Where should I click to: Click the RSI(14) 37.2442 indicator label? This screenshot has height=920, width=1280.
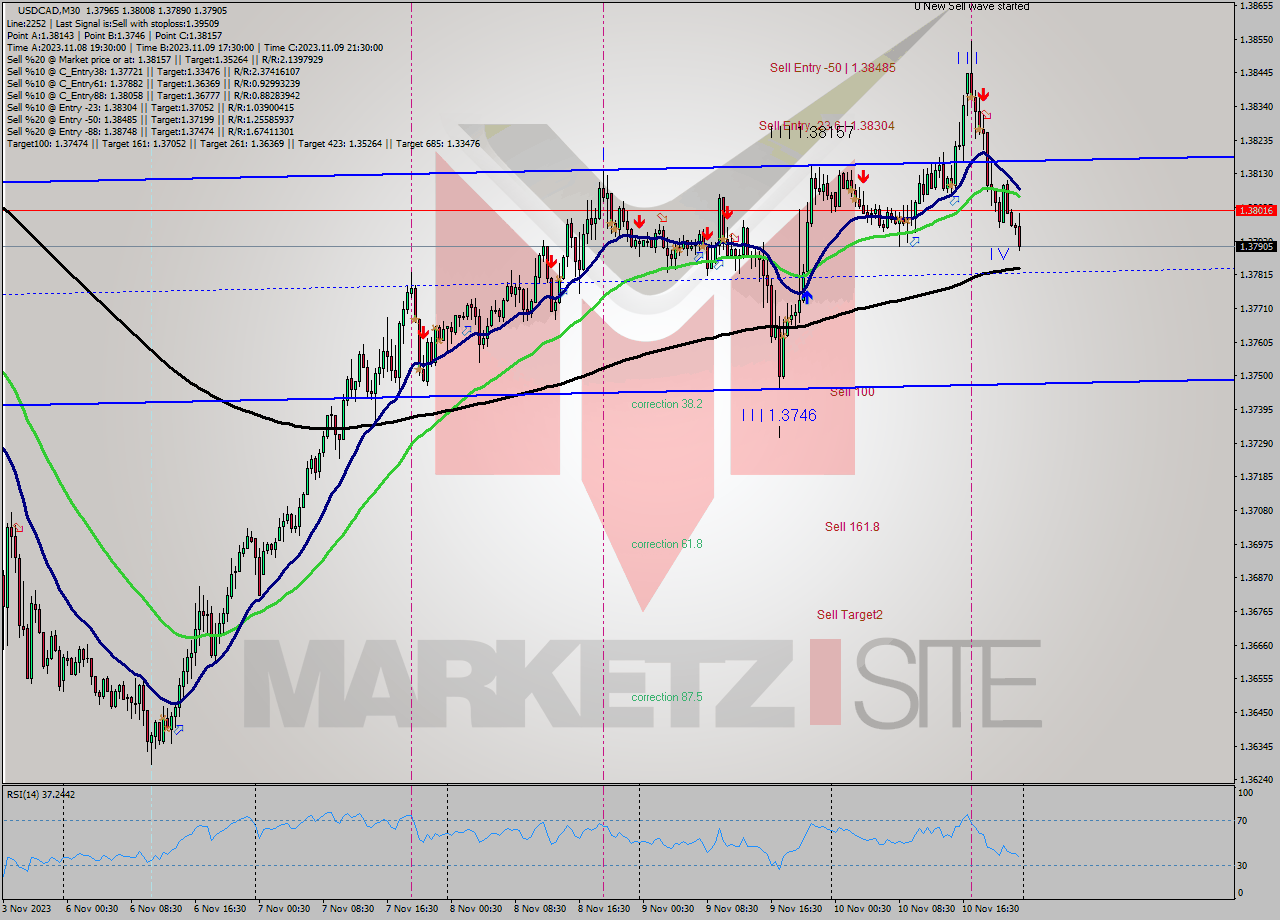[41, 794]
